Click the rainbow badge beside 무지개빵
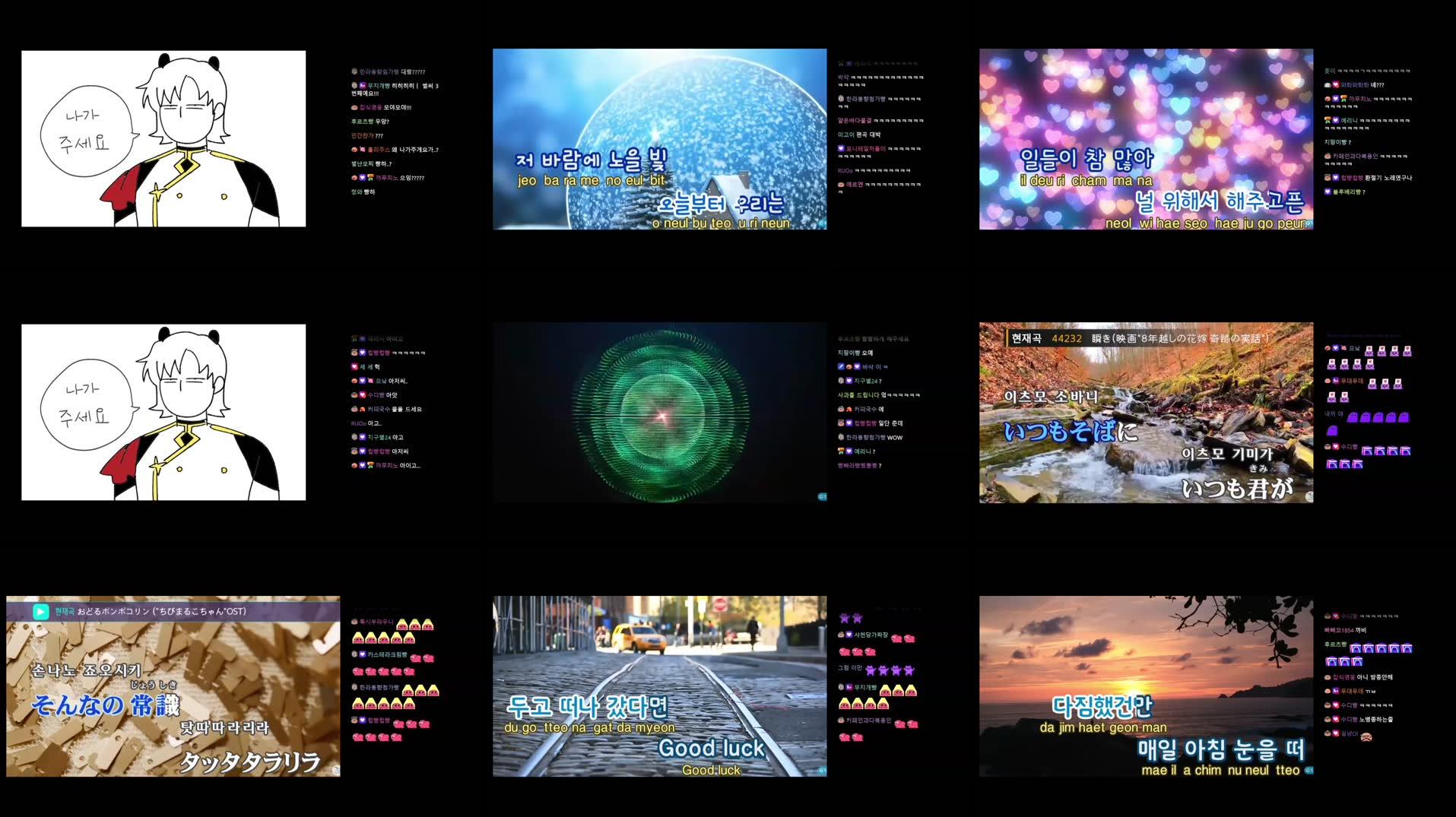This screenshot has width=1456, height=817. tap(363, 85)
